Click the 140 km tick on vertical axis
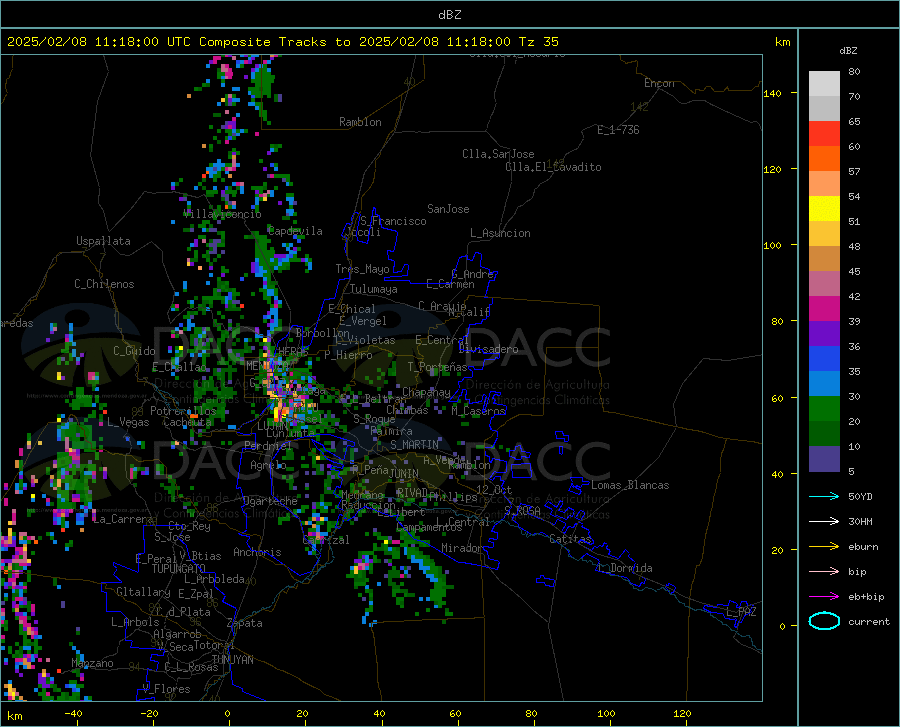Viewport: 900px width, 727px height. tap(773, 93)
